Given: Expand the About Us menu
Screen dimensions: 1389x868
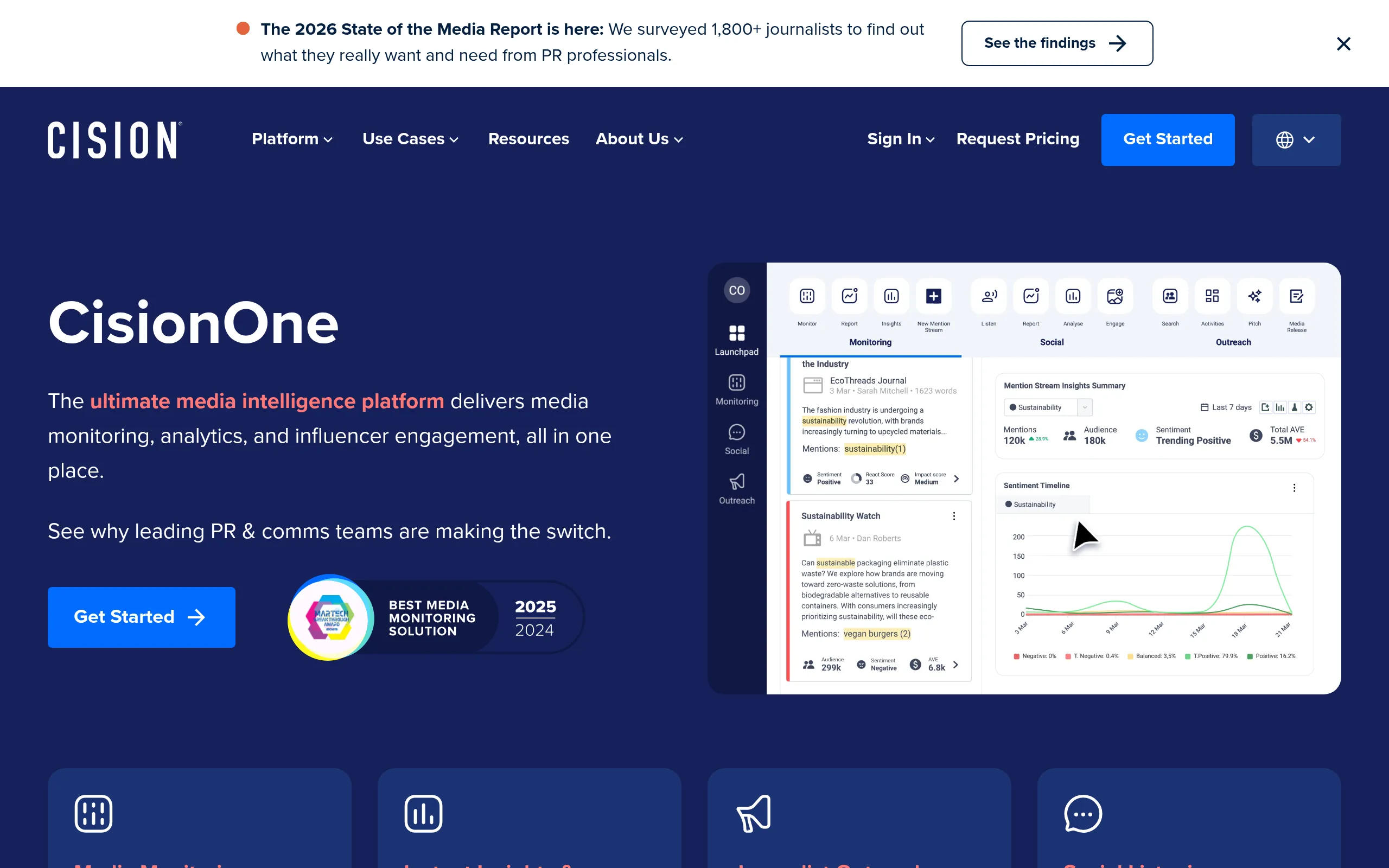Looking at the screenshot, I should pos(639,139).
